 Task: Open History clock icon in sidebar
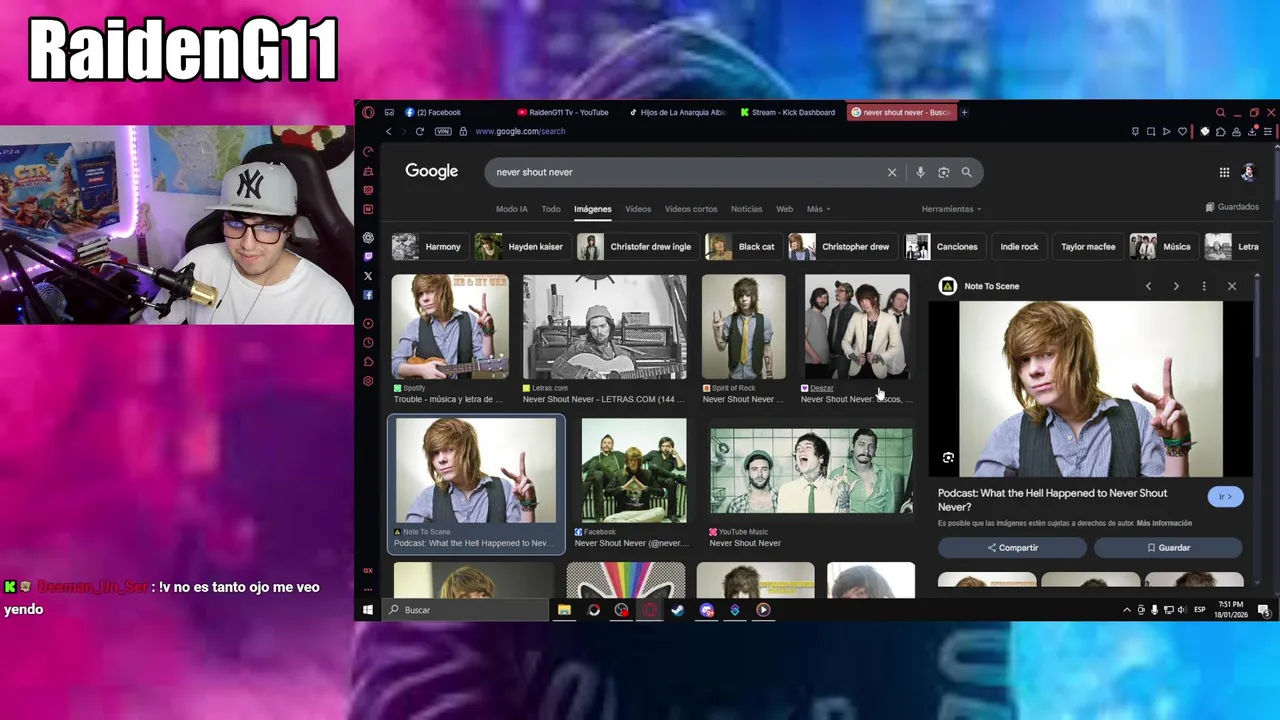368,343
